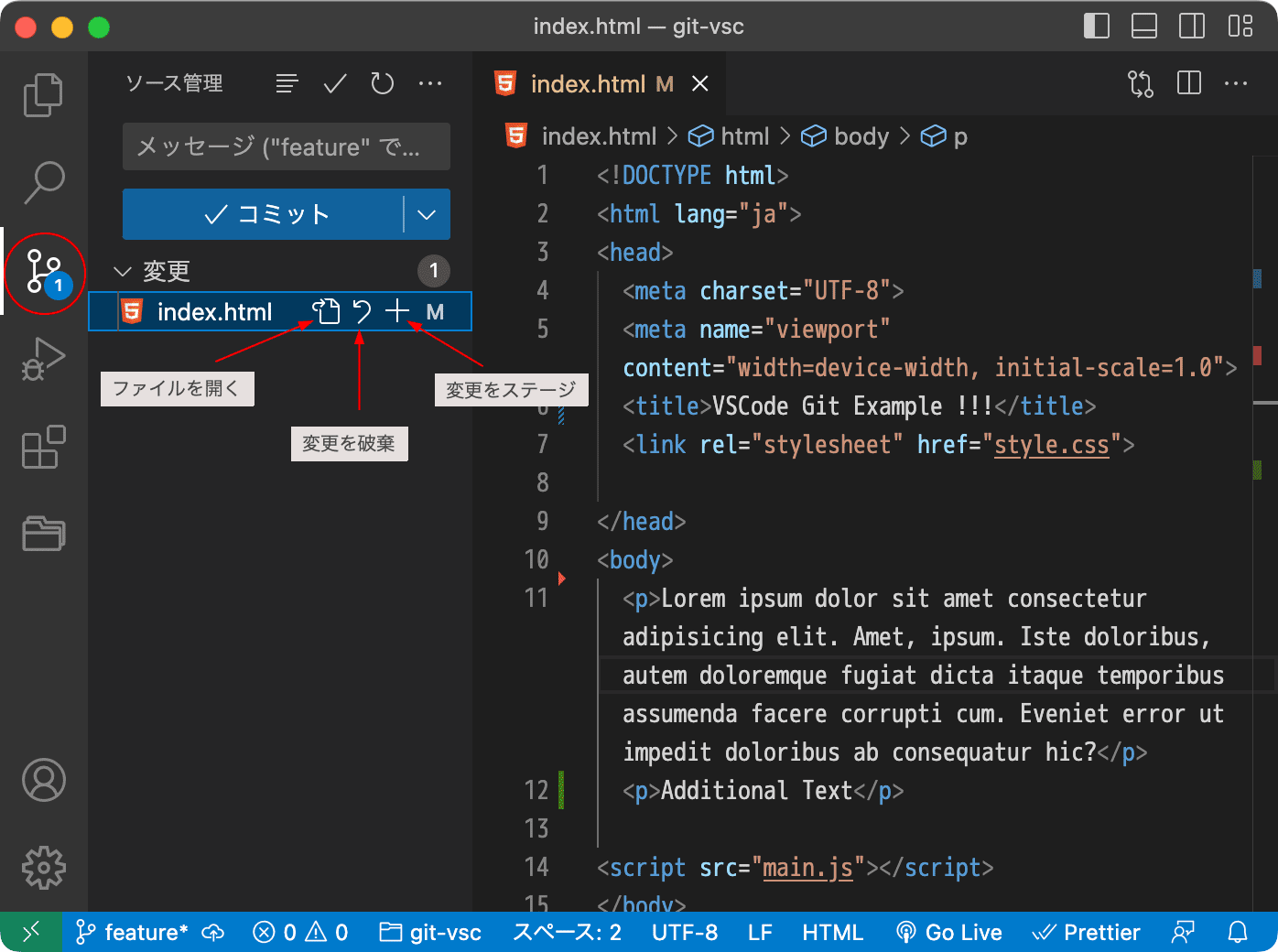
Task: Open errors and warnings status item
Action: click(300, 932)
